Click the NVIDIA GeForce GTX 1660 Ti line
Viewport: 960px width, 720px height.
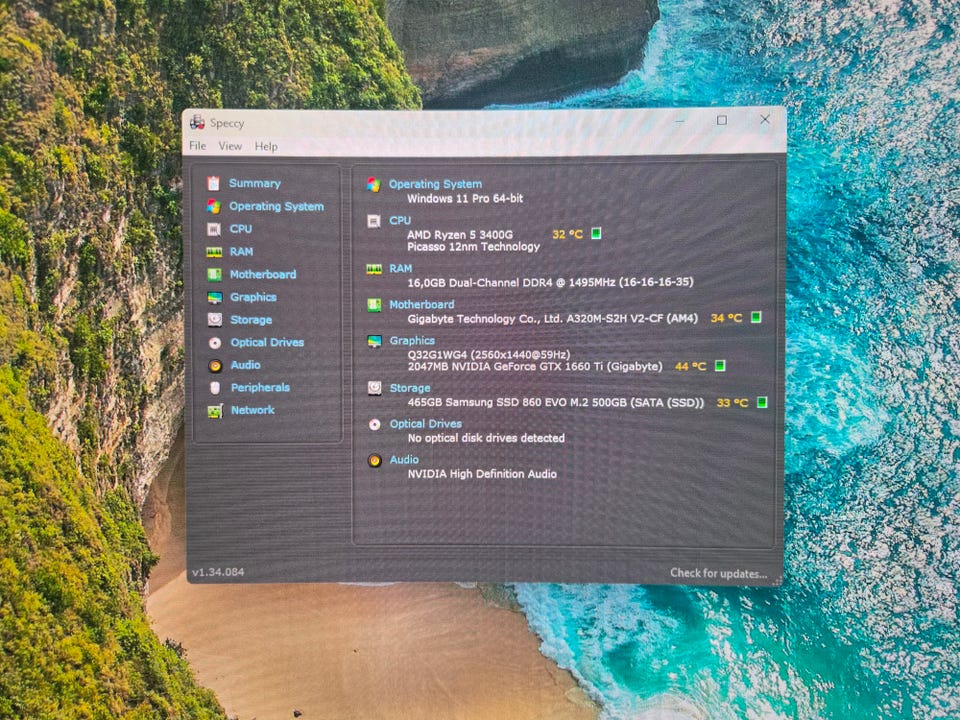[x=535, y=366]
